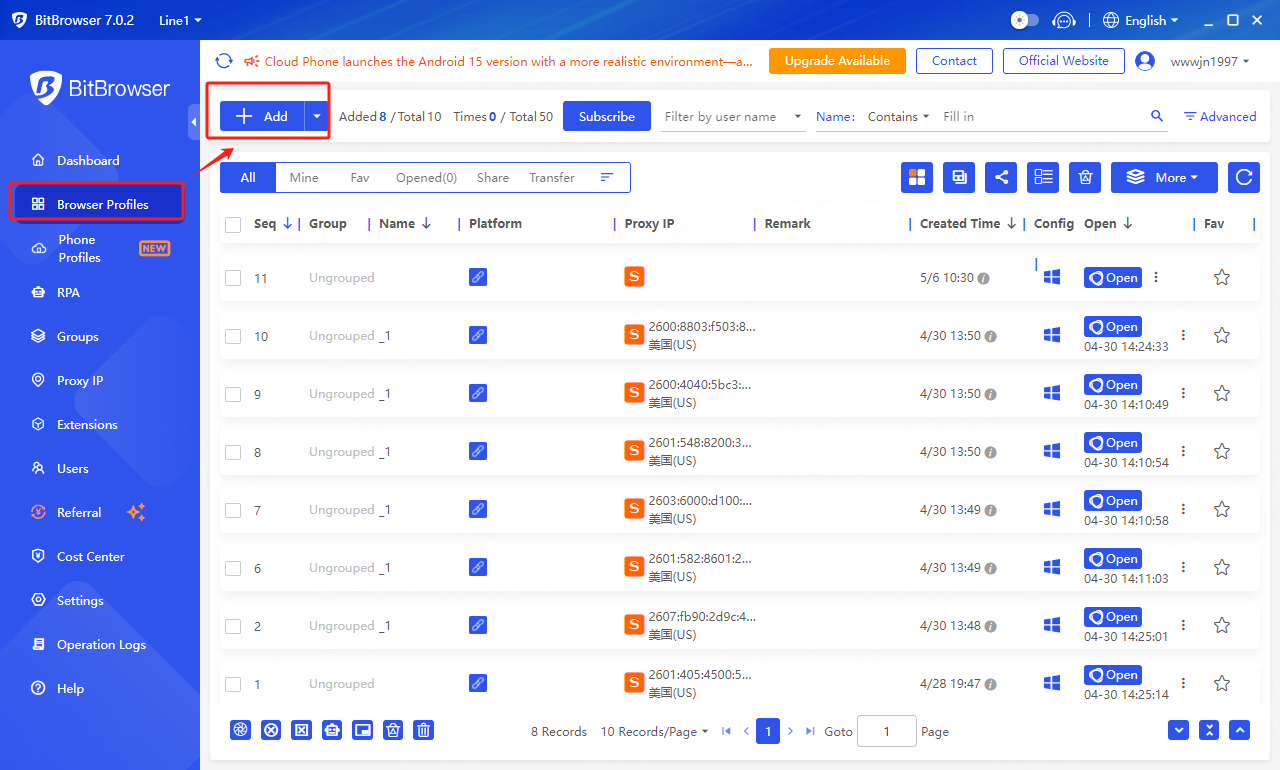Expand the 10 Records/Page selector
This screenshot has width=1280, height=770.
[654, 731]
